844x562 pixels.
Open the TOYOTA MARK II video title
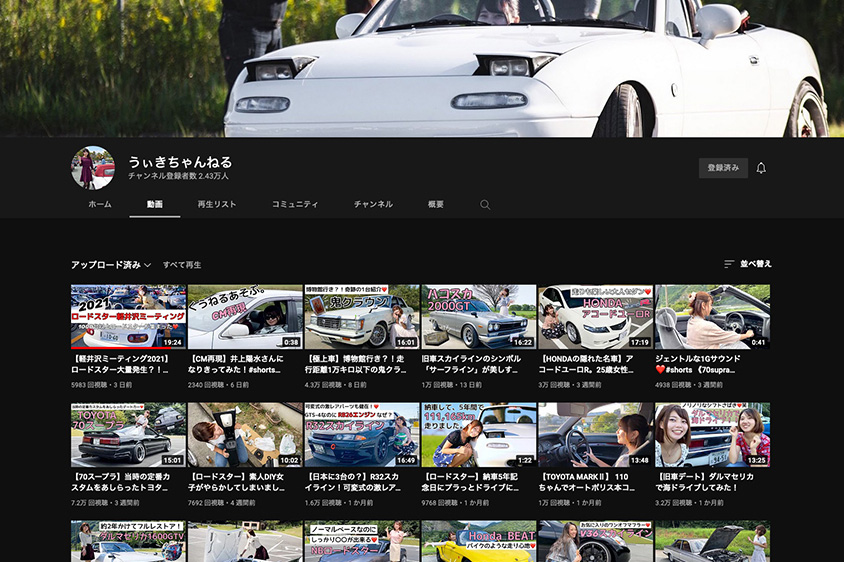point(594,480)
